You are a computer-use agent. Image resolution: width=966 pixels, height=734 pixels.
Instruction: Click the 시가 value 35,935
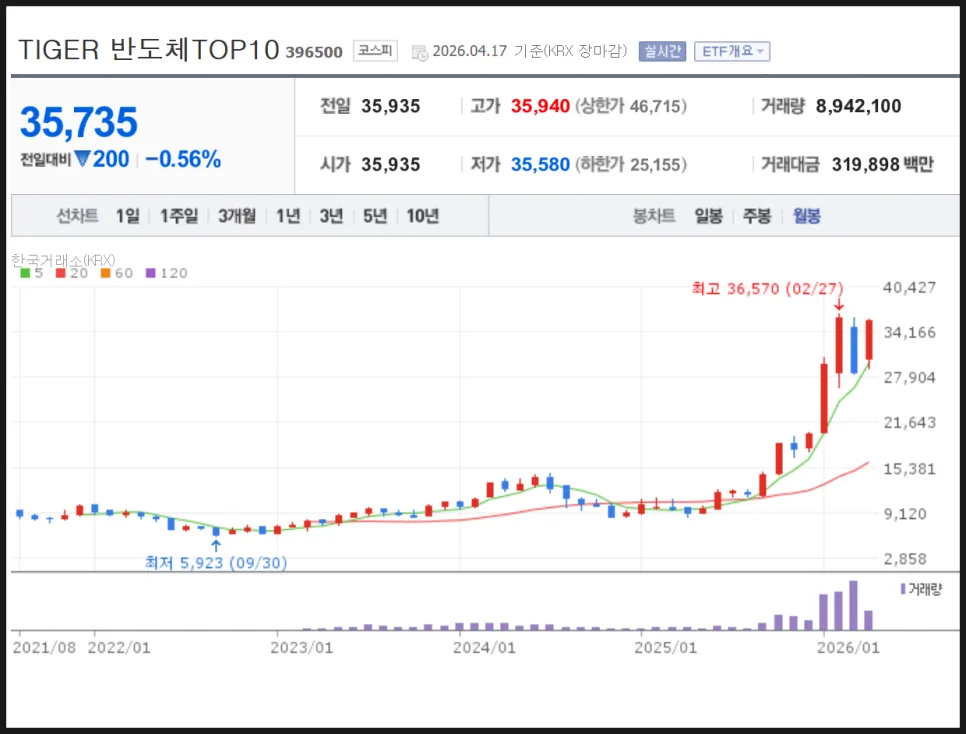coord(391,165)
